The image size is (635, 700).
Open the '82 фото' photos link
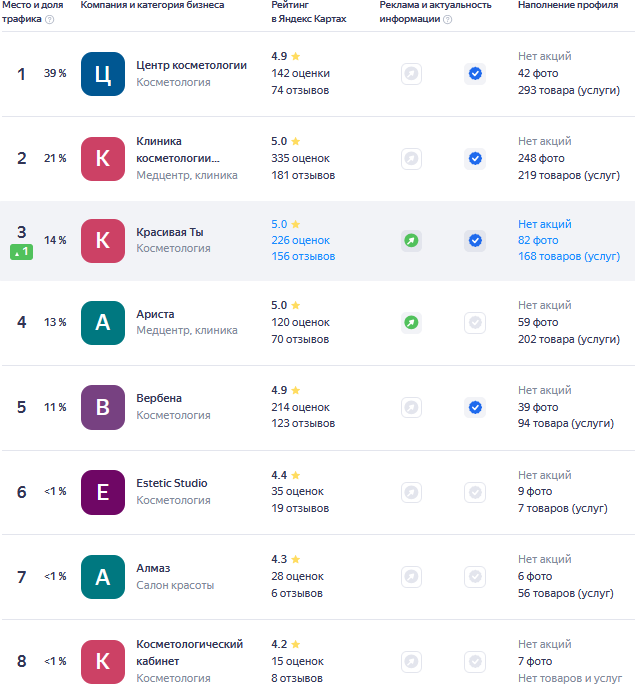pos(538,240)
